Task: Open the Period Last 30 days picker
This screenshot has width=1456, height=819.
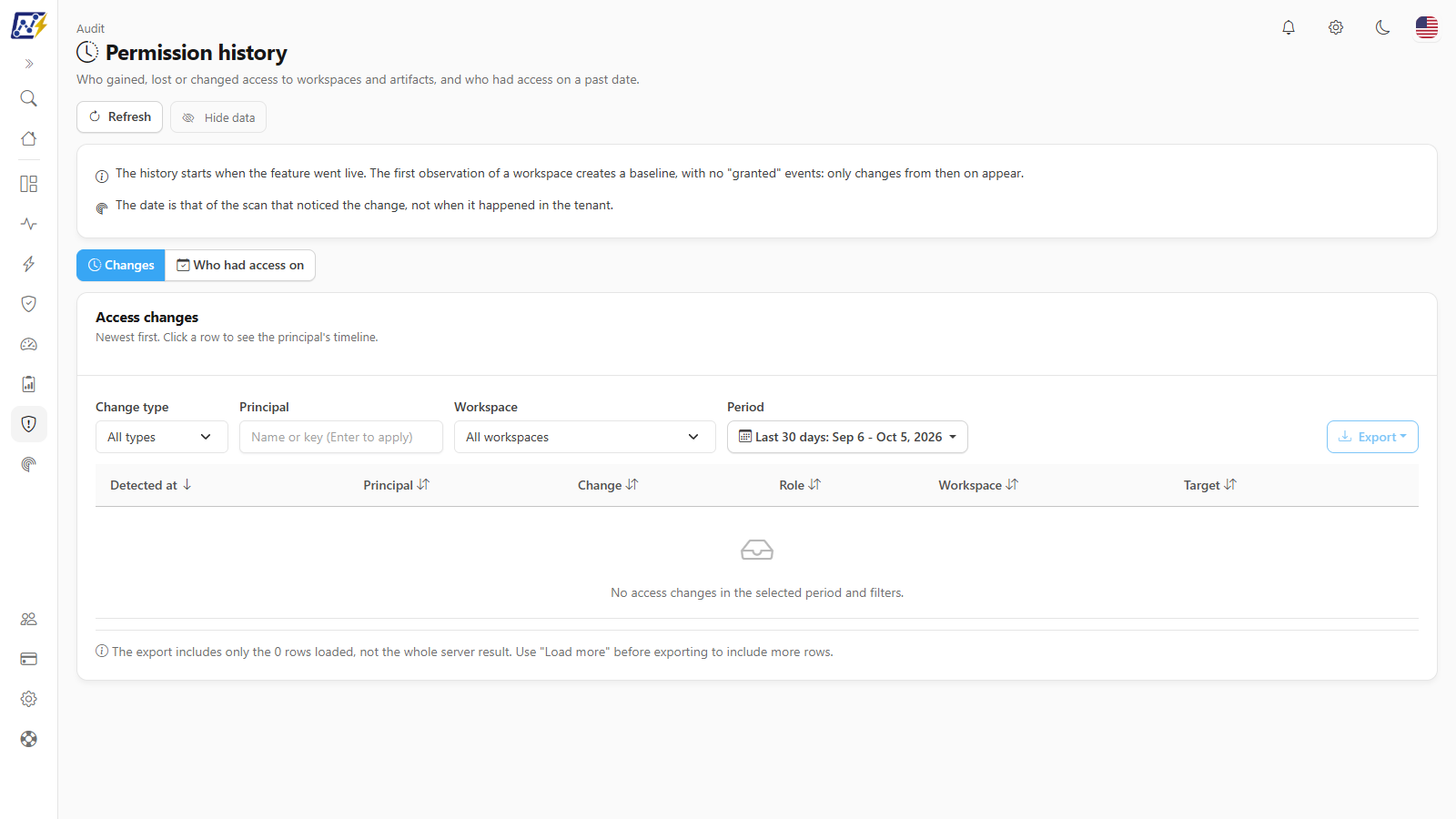Action: [x=847, y=437]
